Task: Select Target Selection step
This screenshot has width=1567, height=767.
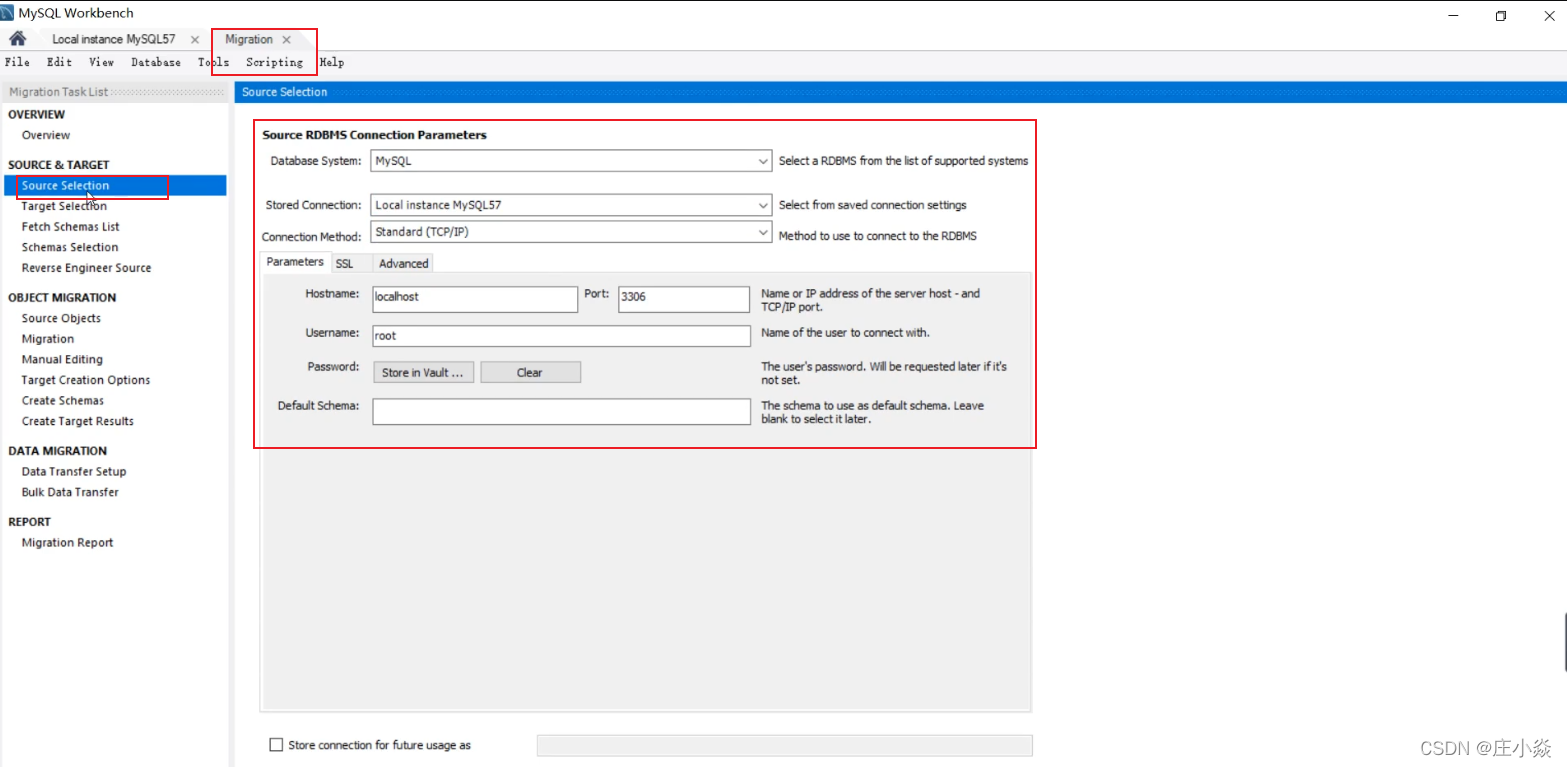Action: 64,206
